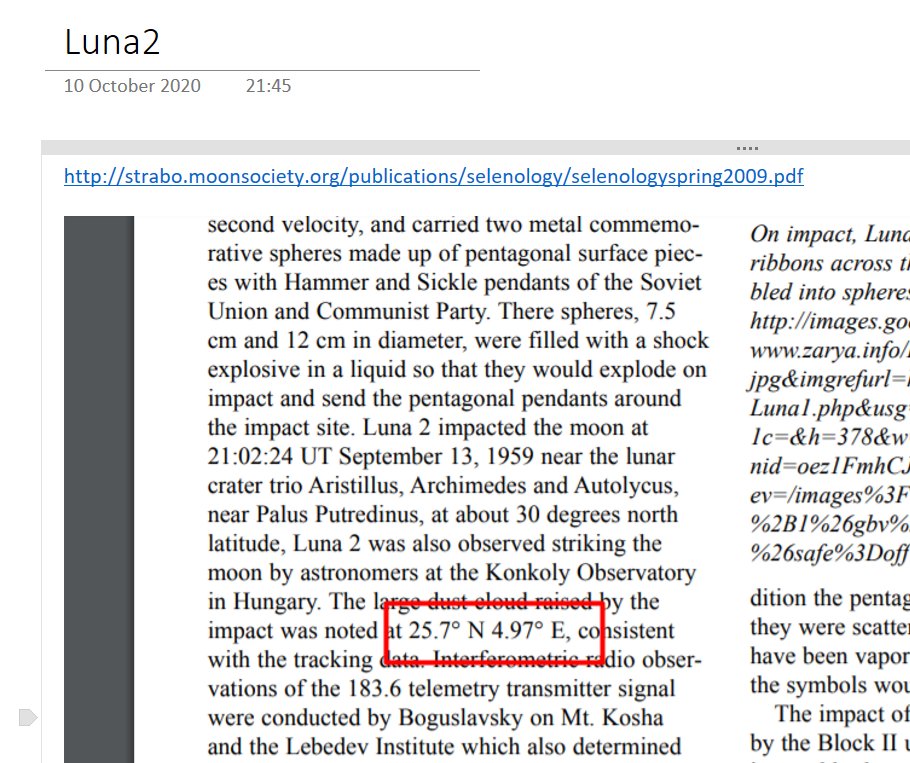Click the Luna2 page title

point(112,42)
